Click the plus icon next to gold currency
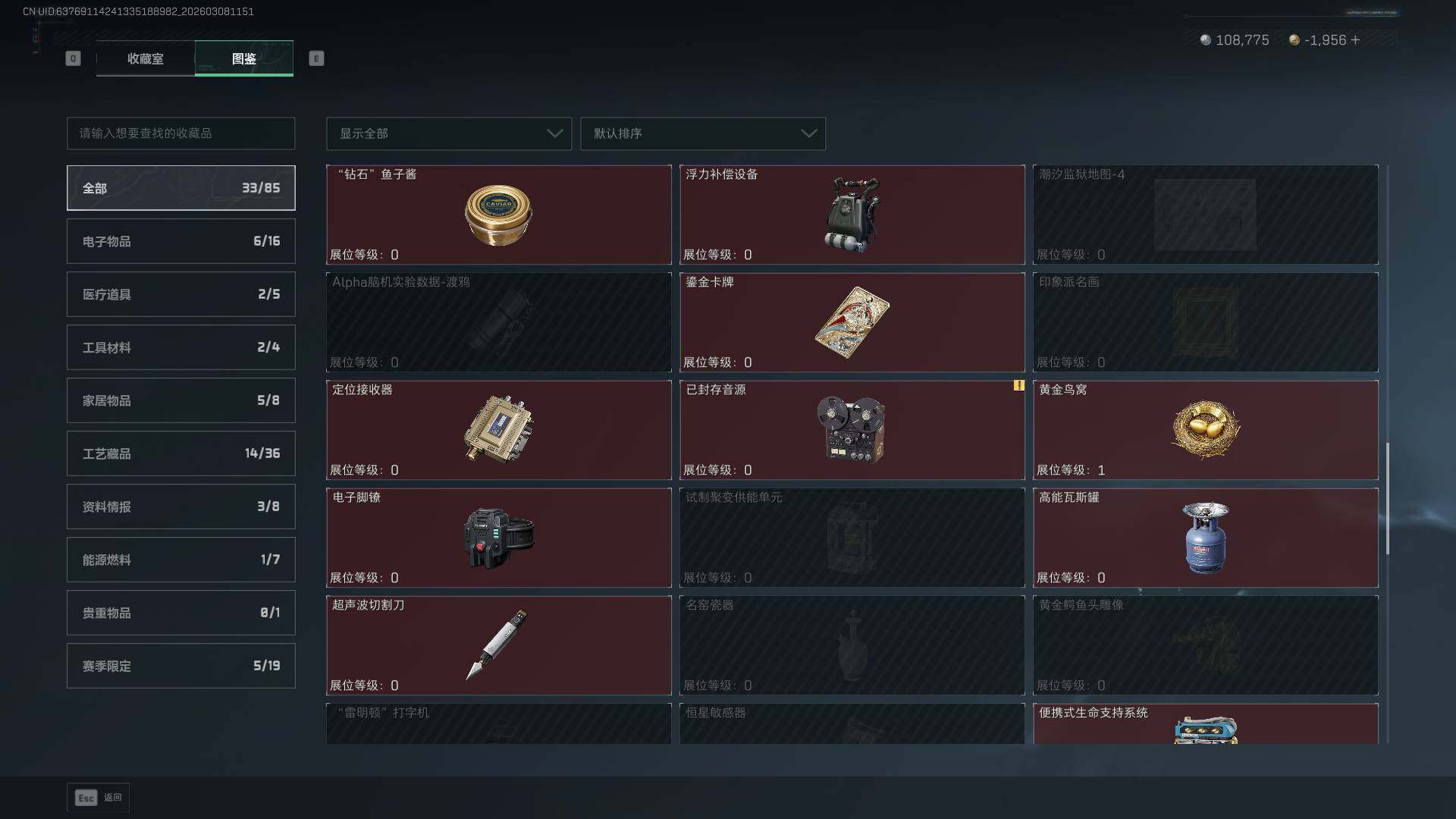This screenshot has height=819, width=1456. [x=1355, y=40]
